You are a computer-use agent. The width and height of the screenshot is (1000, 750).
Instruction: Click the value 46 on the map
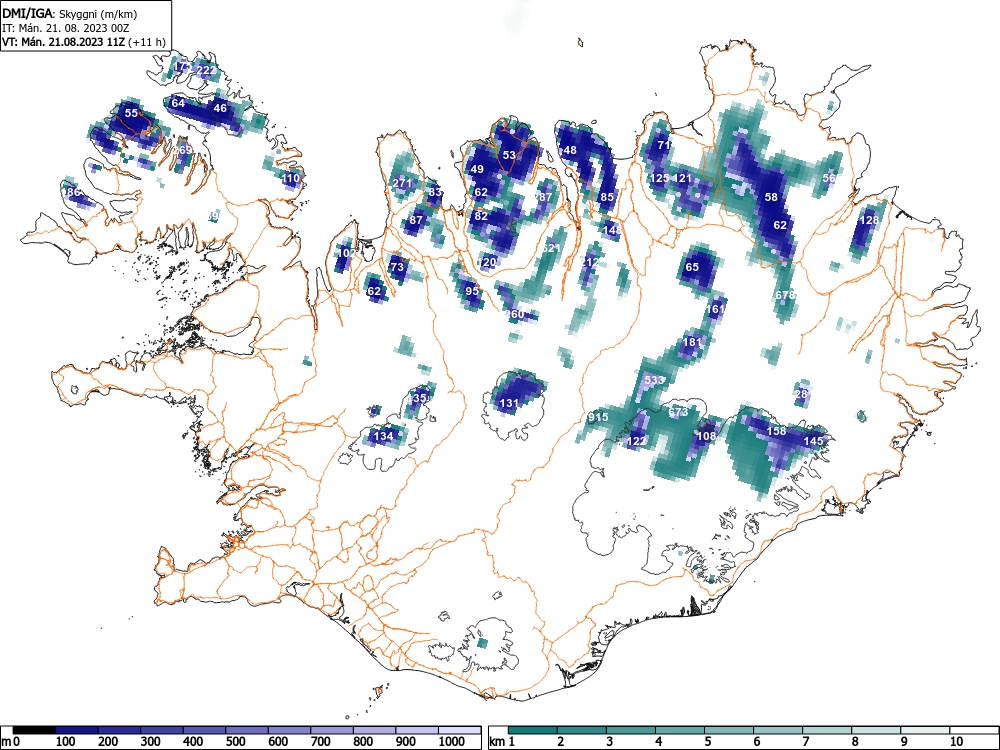tap(220, 108)
